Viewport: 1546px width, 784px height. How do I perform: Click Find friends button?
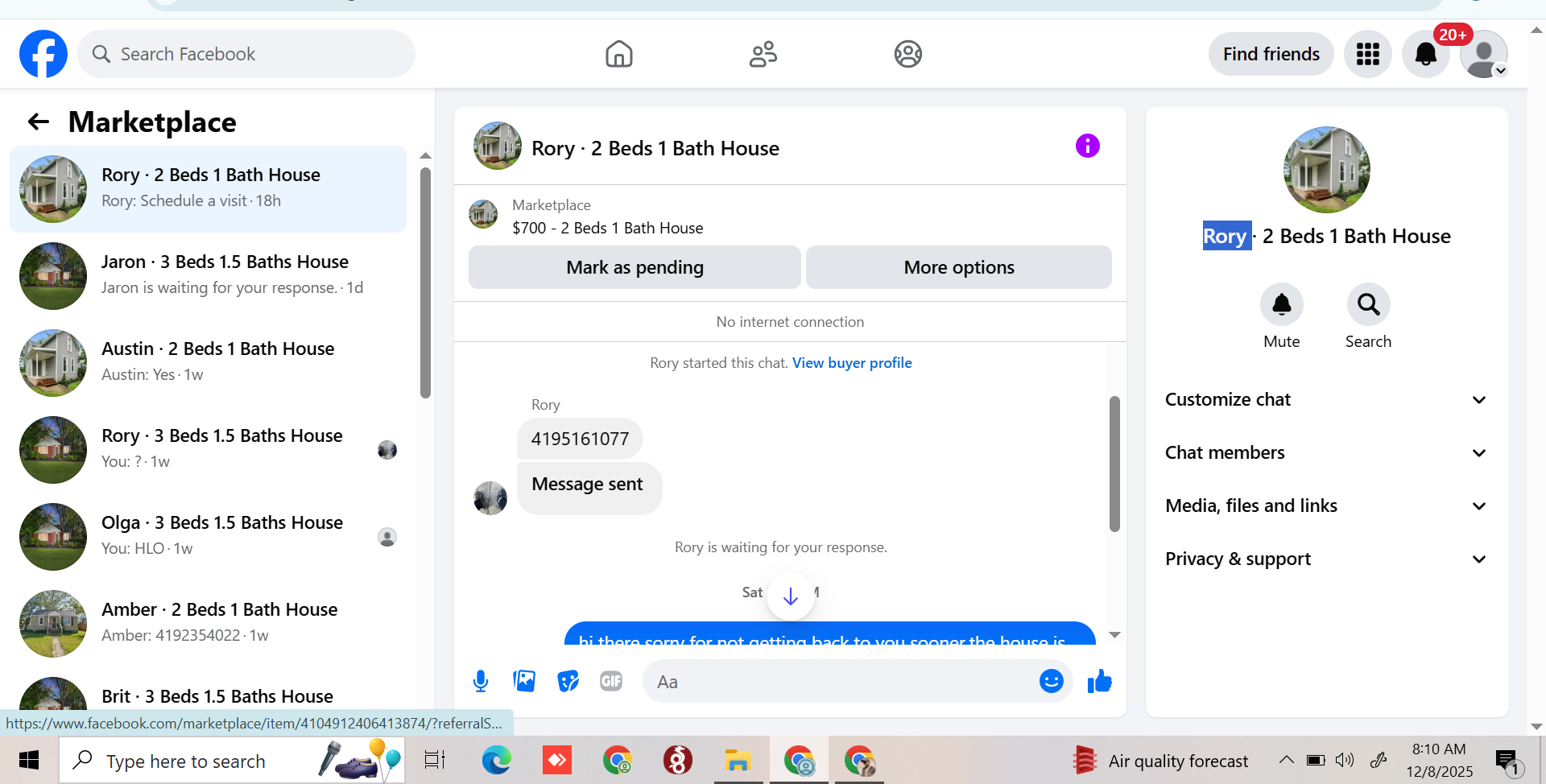pos(1271,54)
